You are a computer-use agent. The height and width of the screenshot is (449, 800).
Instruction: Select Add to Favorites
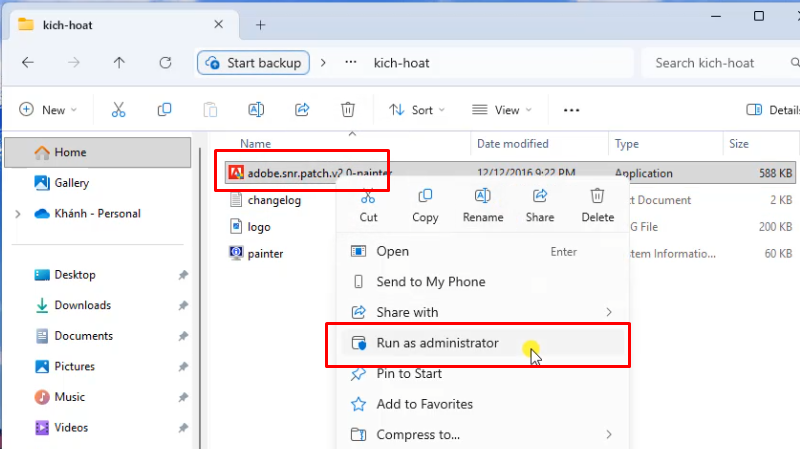(x=483, y=404)
